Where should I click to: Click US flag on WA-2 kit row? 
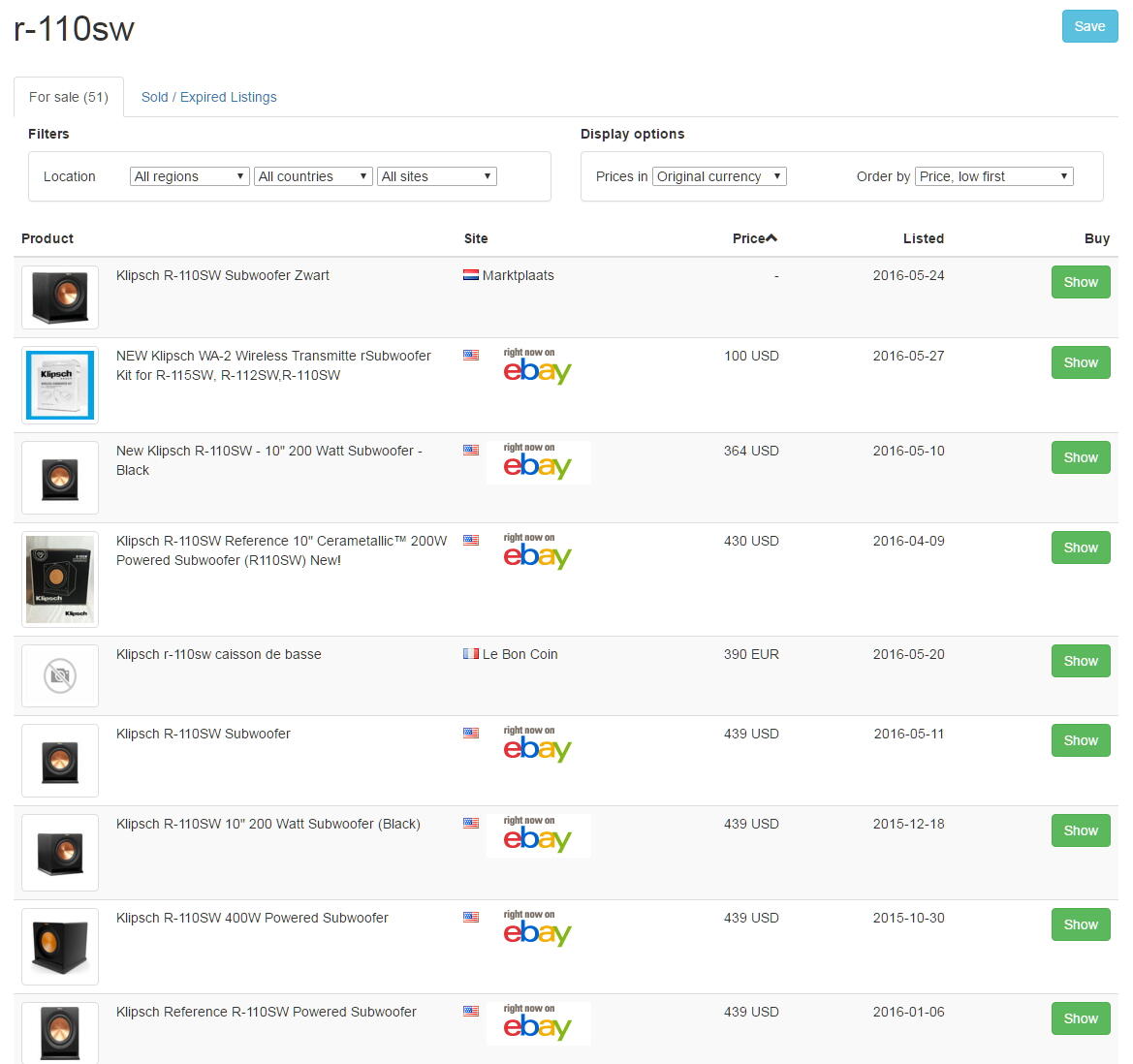(470, 356)
